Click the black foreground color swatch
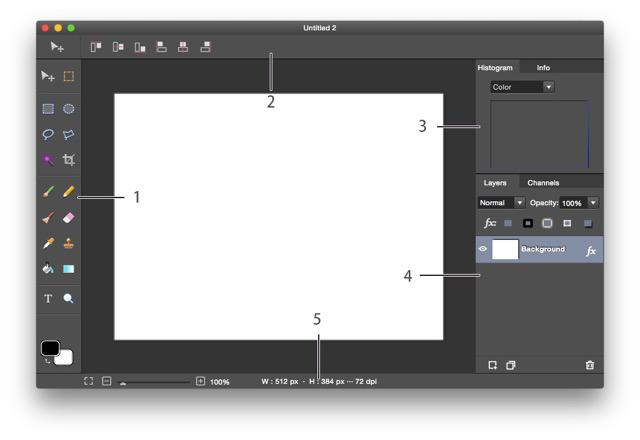 50,348
